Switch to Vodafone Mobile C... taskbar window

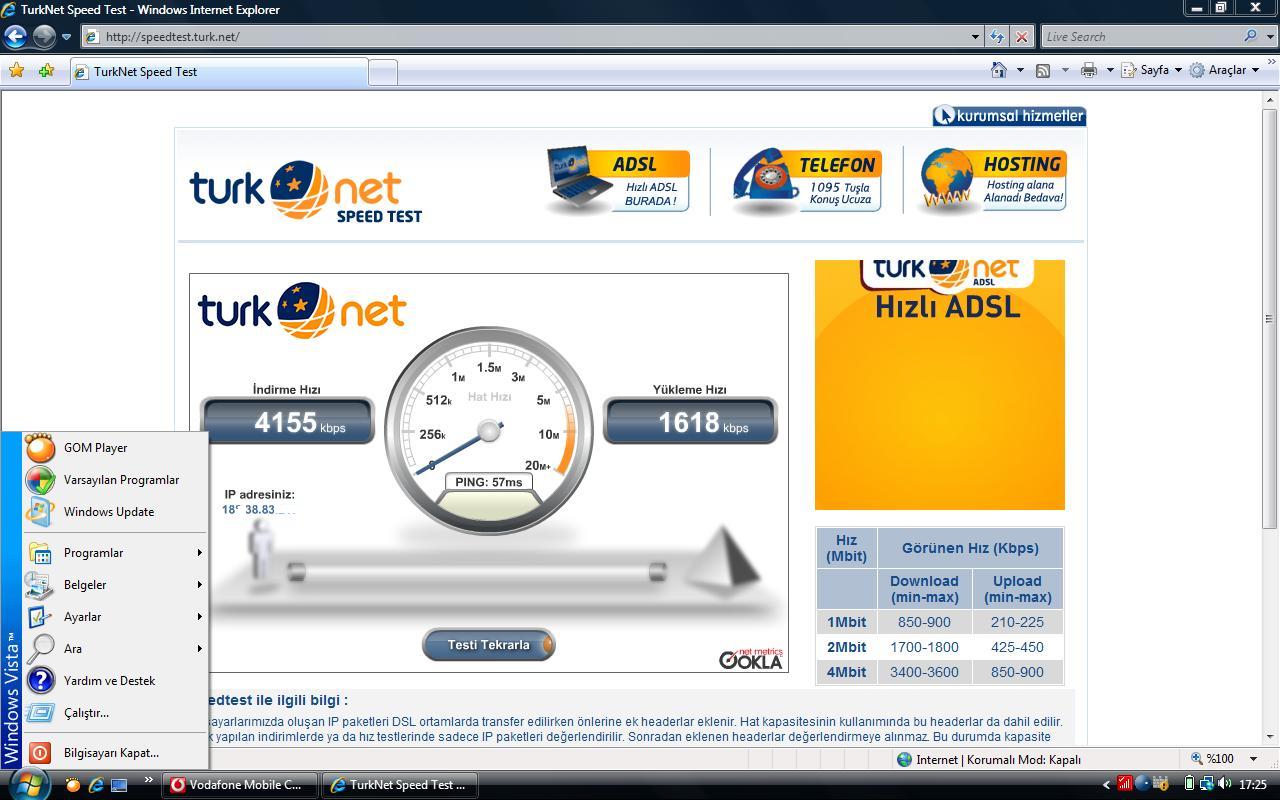coord(240,785)
